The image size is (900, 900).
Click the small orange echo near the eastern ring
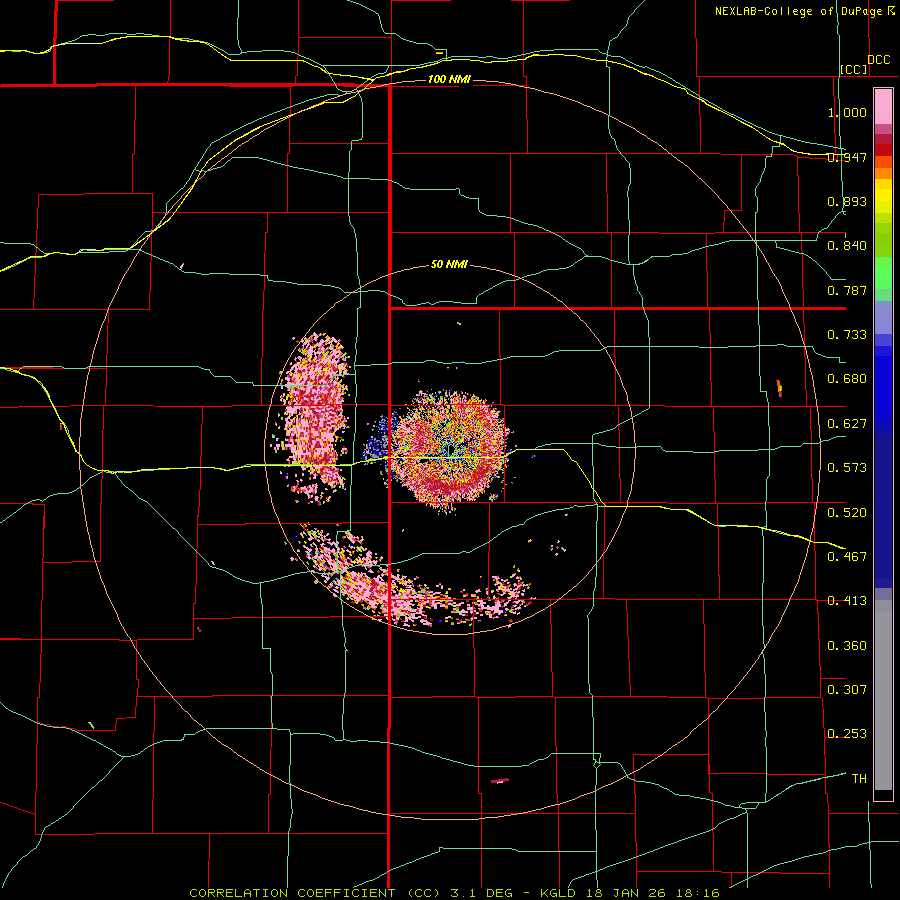pos(779,388)
